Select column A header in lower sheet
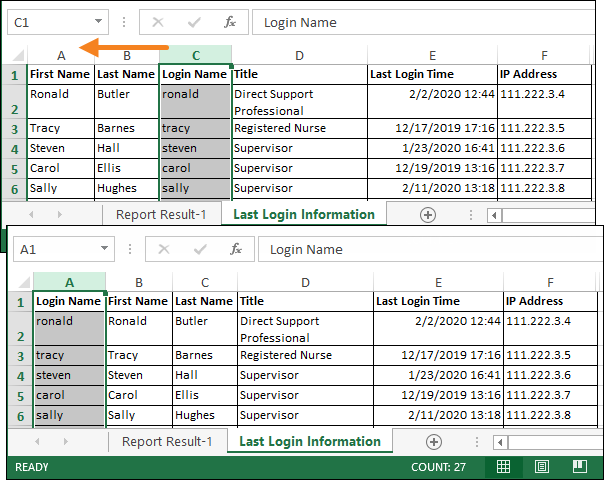This screenshot has height=481, width=605. pyautogui.click(x=69, y=282)
